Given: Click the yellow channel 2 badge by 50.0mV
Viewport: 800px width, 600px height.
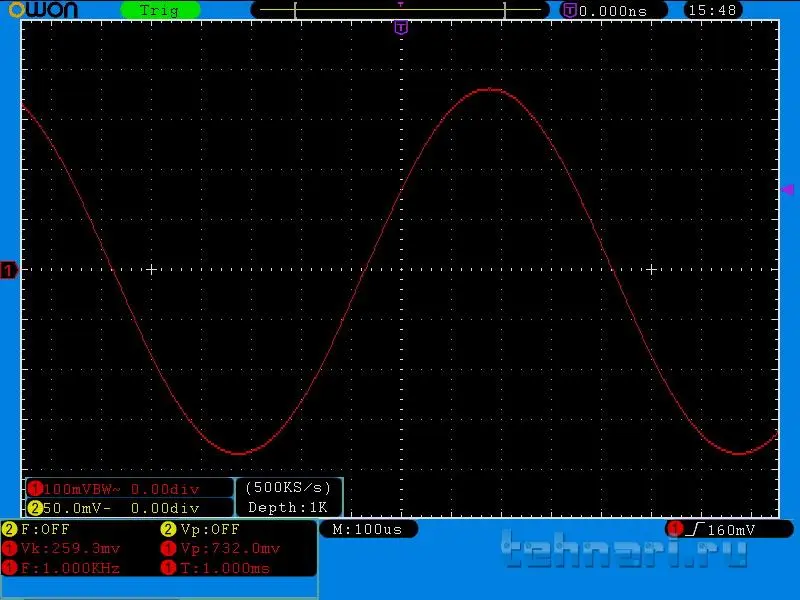Looking at the screenshot, I should pyautogui.click(x=35, y=508).
